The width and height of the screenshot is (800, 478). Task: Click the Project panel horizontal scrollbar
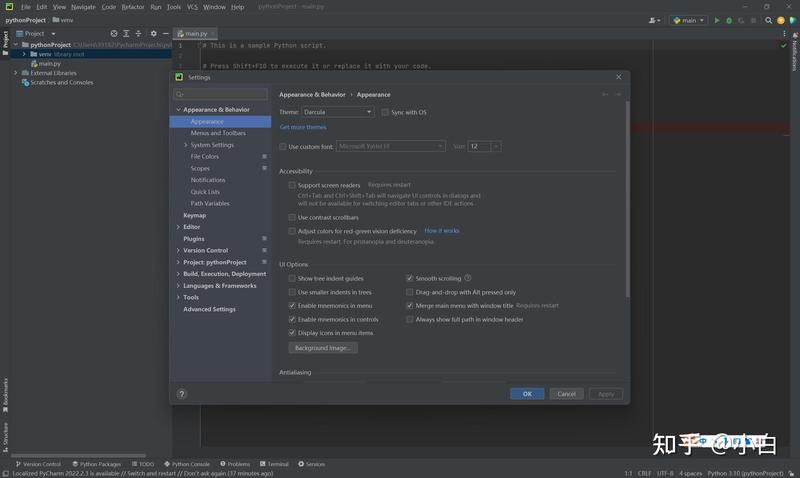[79, 455]
